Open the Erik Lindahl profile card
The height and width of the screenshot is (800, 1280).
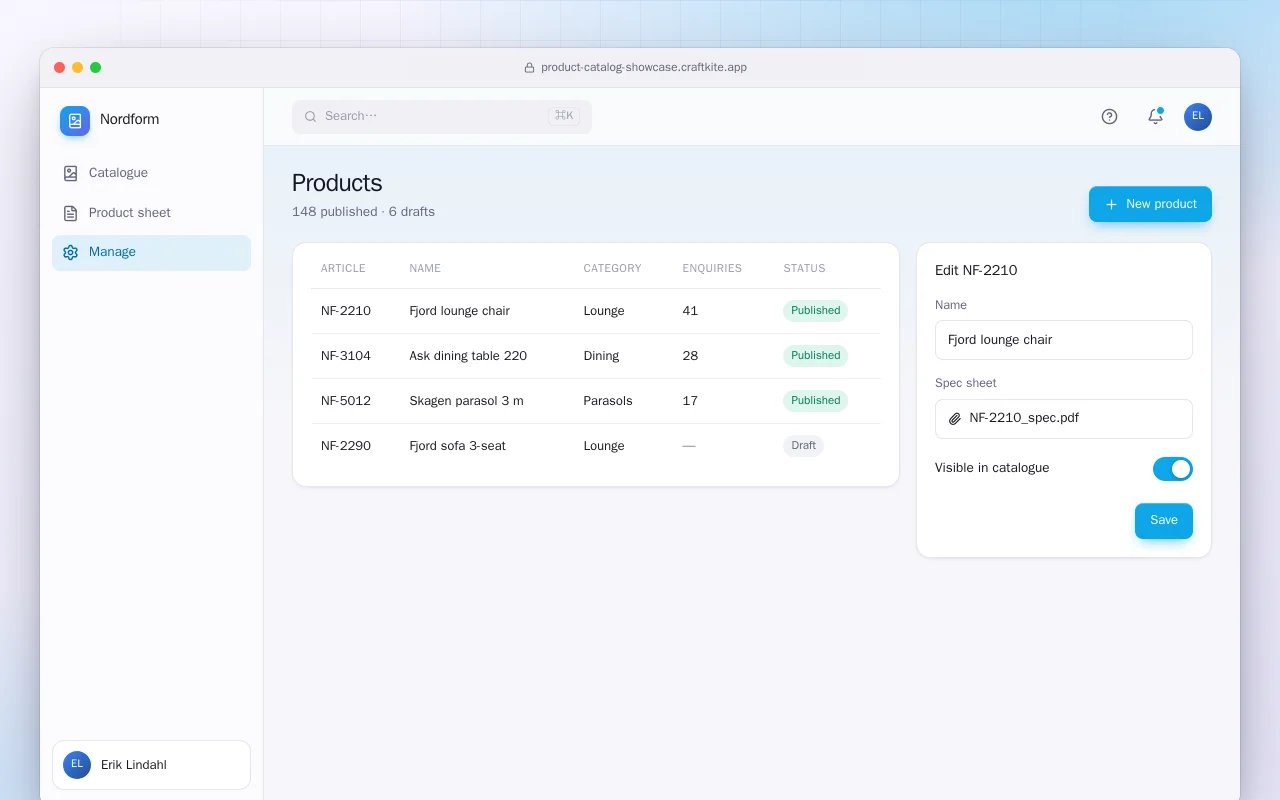[152, 765]
